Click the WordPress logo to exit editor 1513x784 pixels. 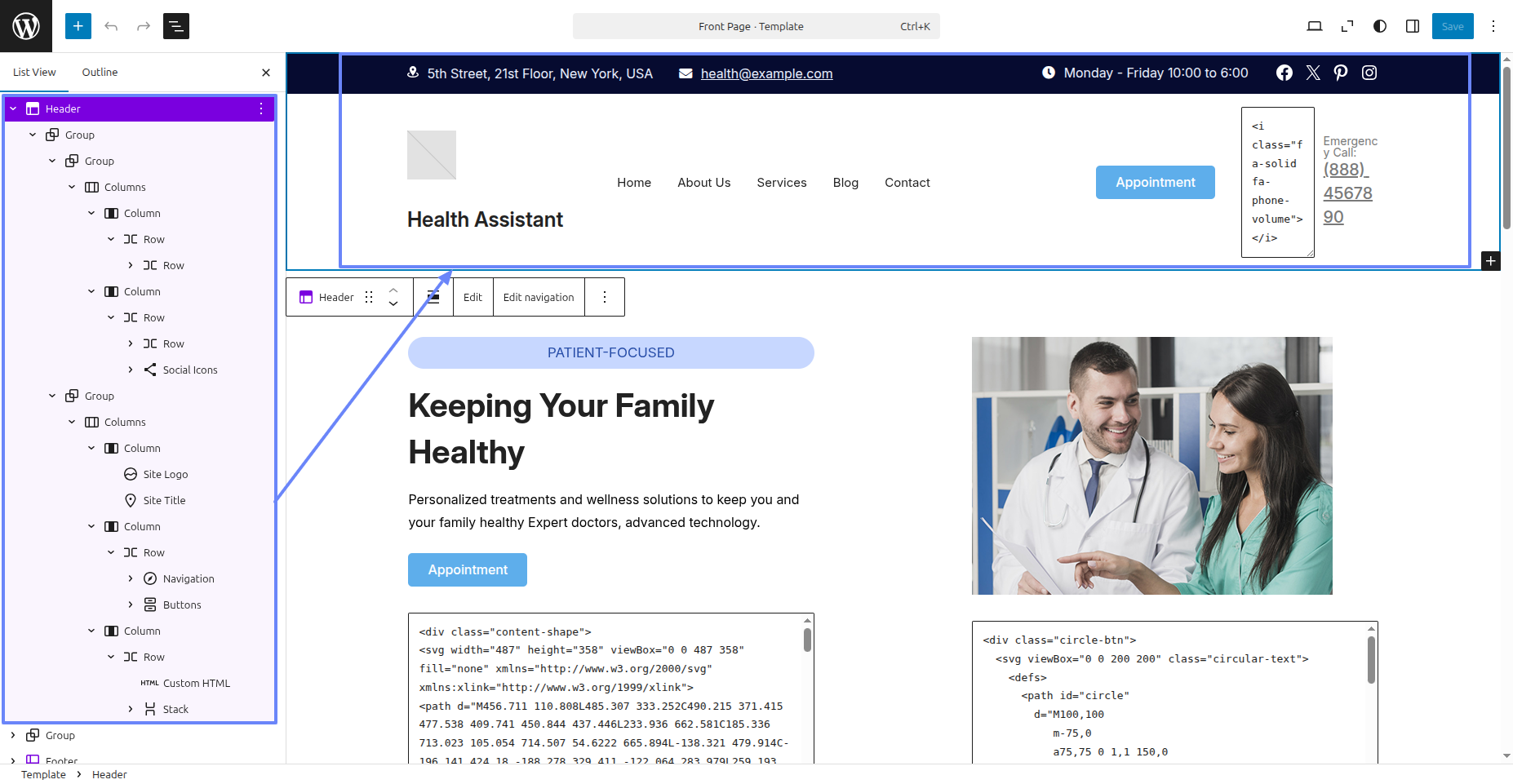point(26,26)
